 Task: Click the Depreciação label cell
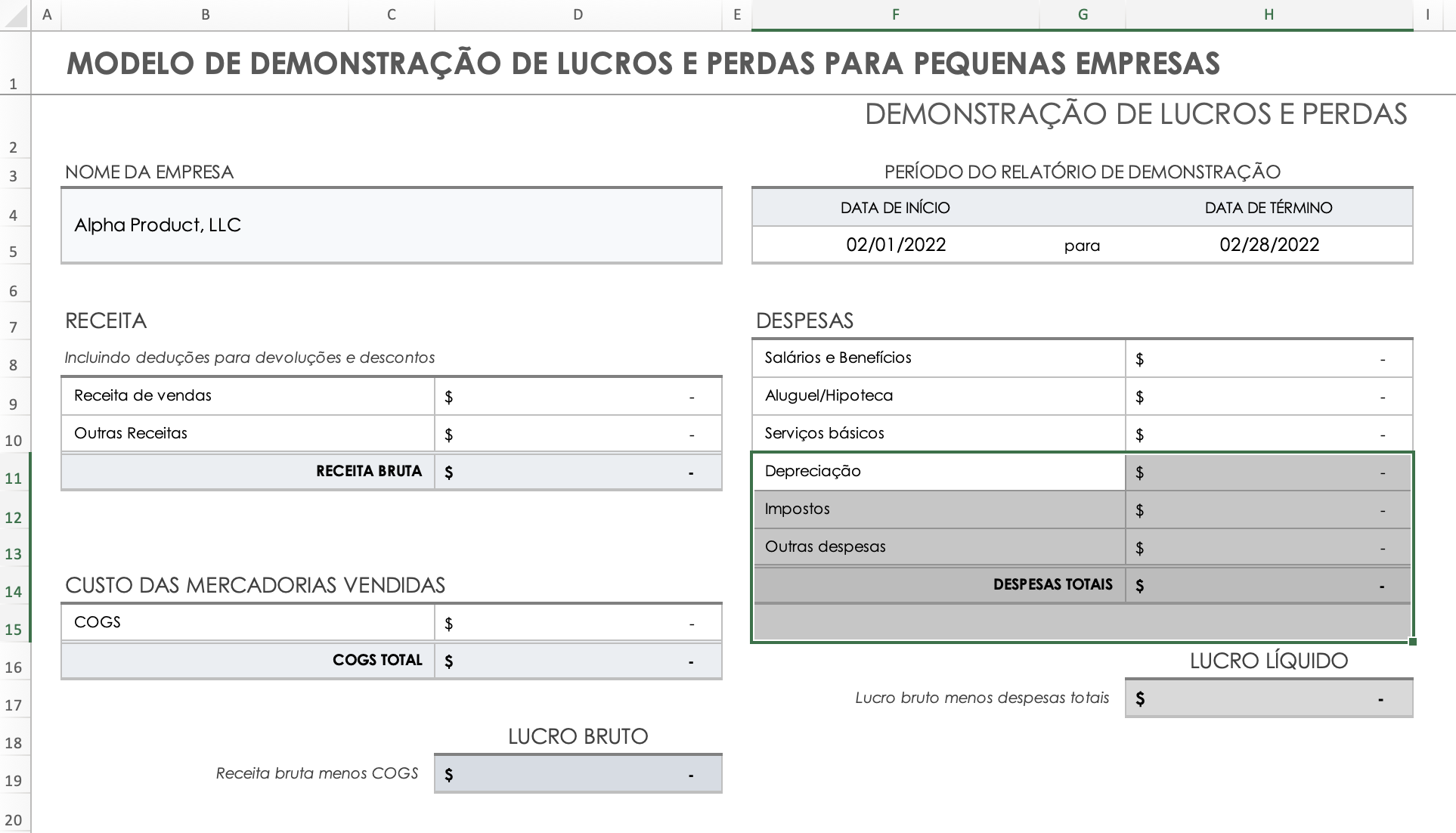pos(938,472)
